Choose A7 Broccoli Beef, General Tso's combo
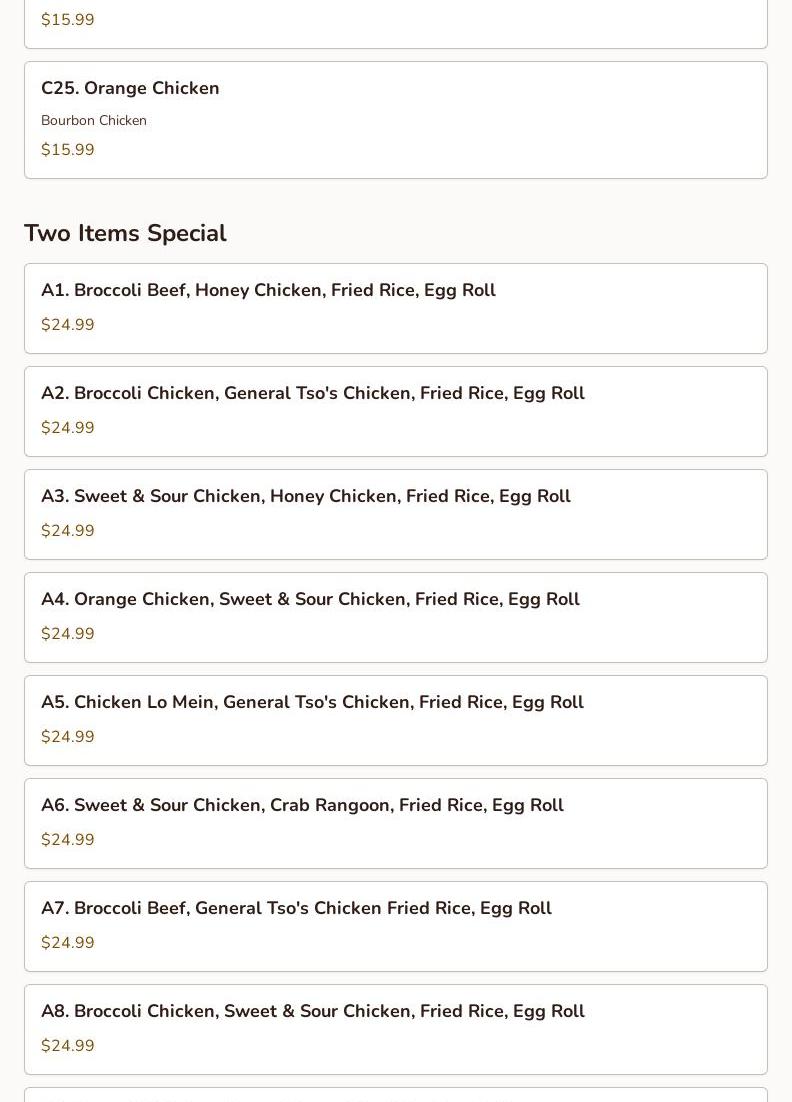This screenshot has height=1102, width=792. coord(296,909)
